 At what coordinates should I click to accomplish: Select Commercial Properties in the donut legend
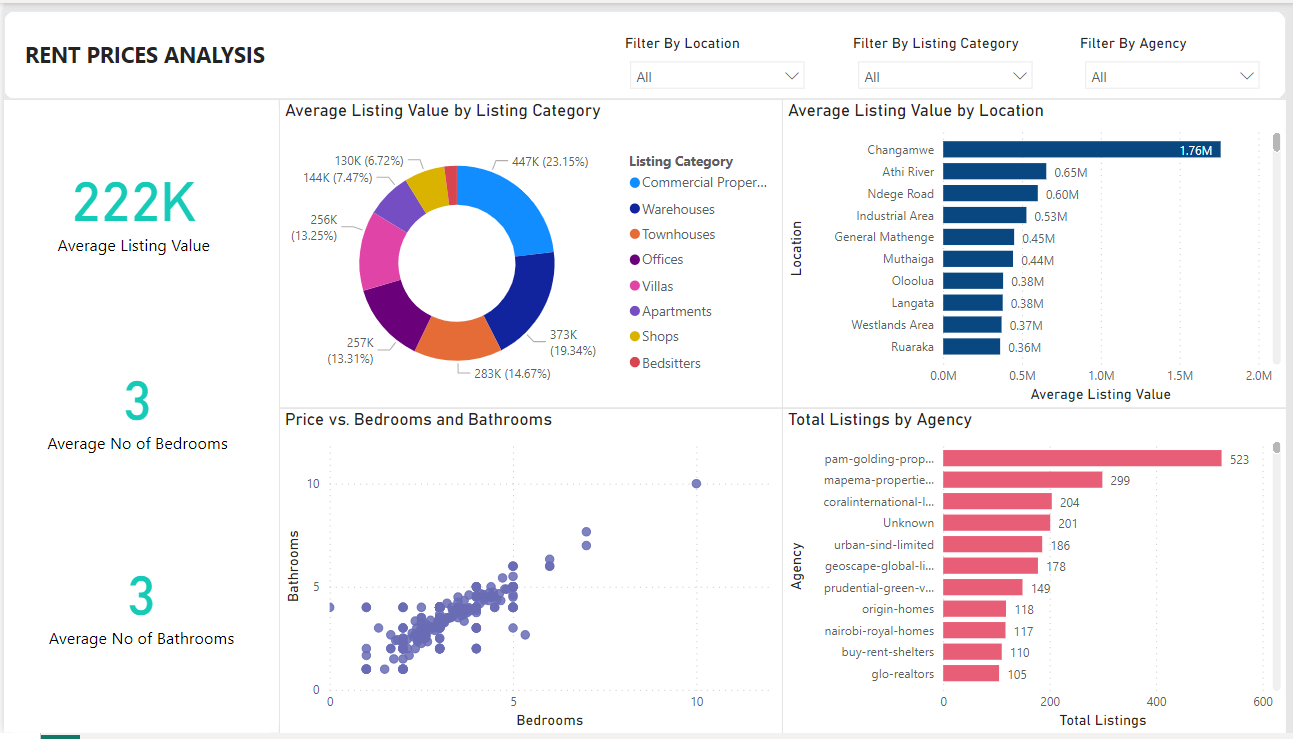(697, 182)
